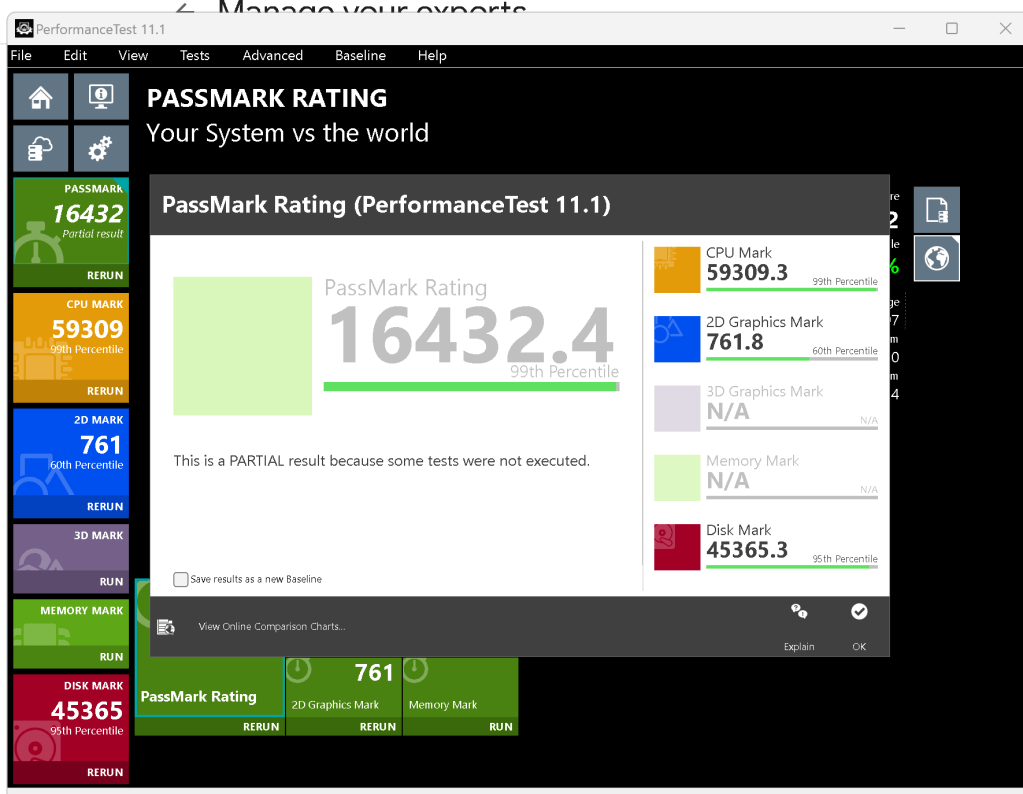
Task: Click the Disk Mark percentile bar in the dialog
Action: tap(791, 567)
